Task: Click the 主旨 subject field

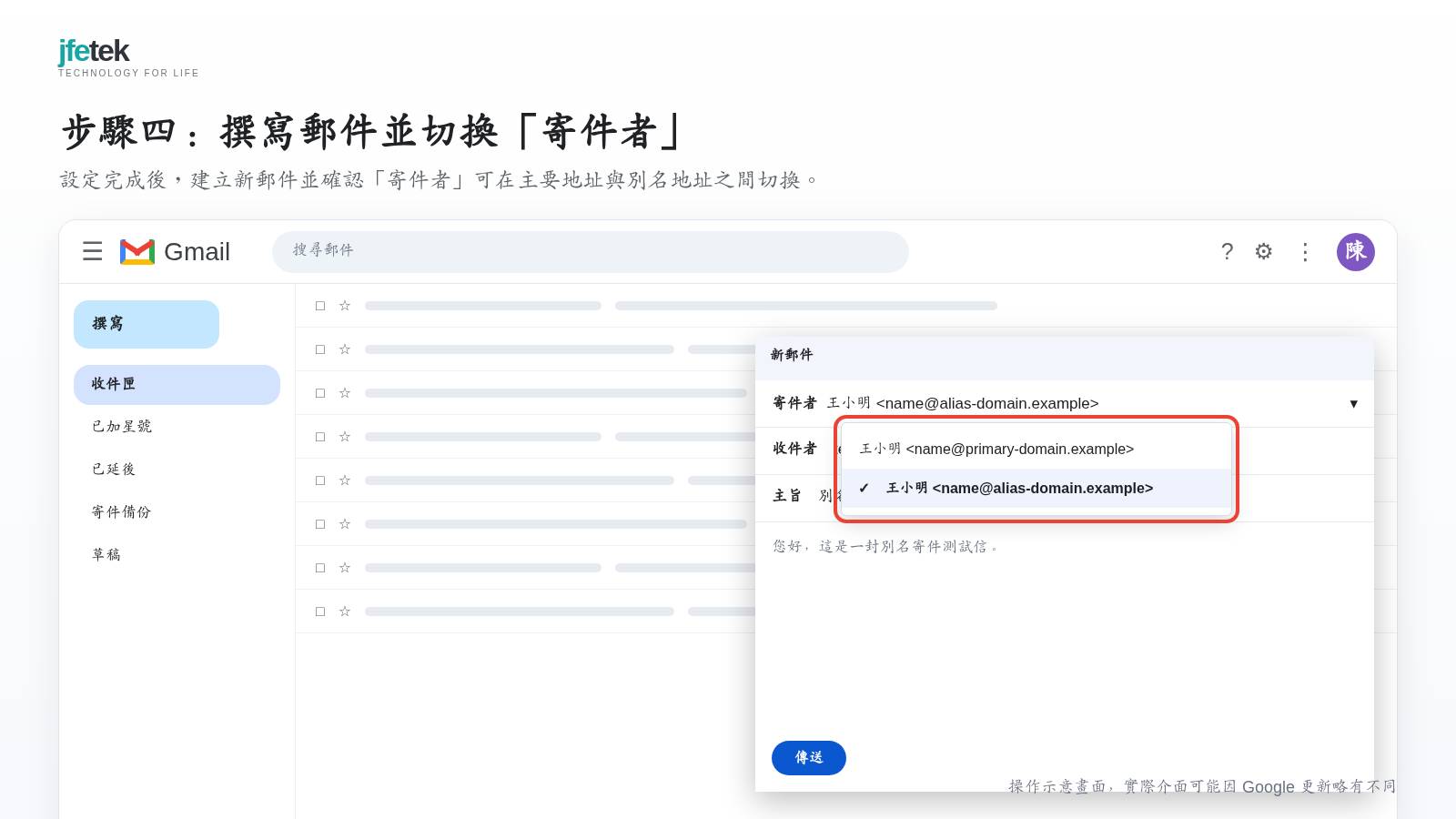Action: (1065, 498)
